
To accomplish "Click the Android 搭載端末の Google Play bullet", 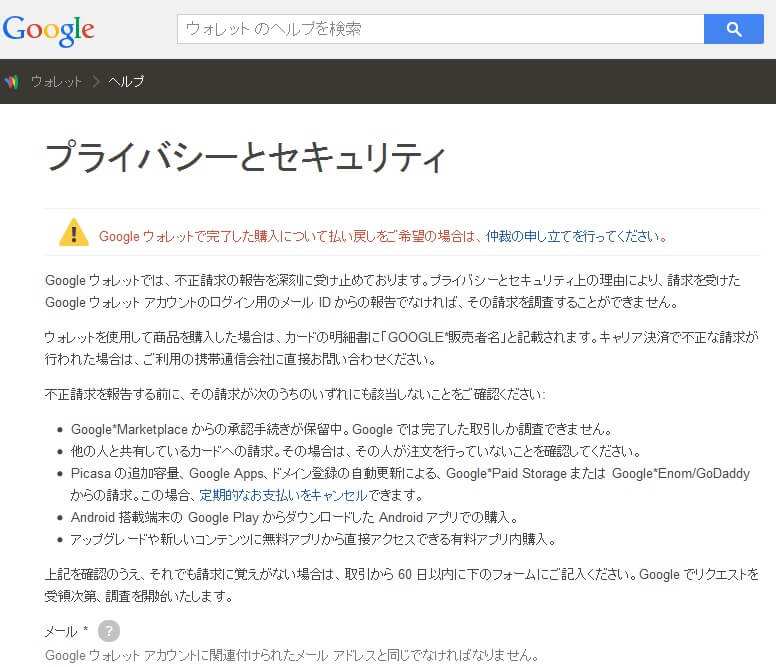I will coord(294,518).
